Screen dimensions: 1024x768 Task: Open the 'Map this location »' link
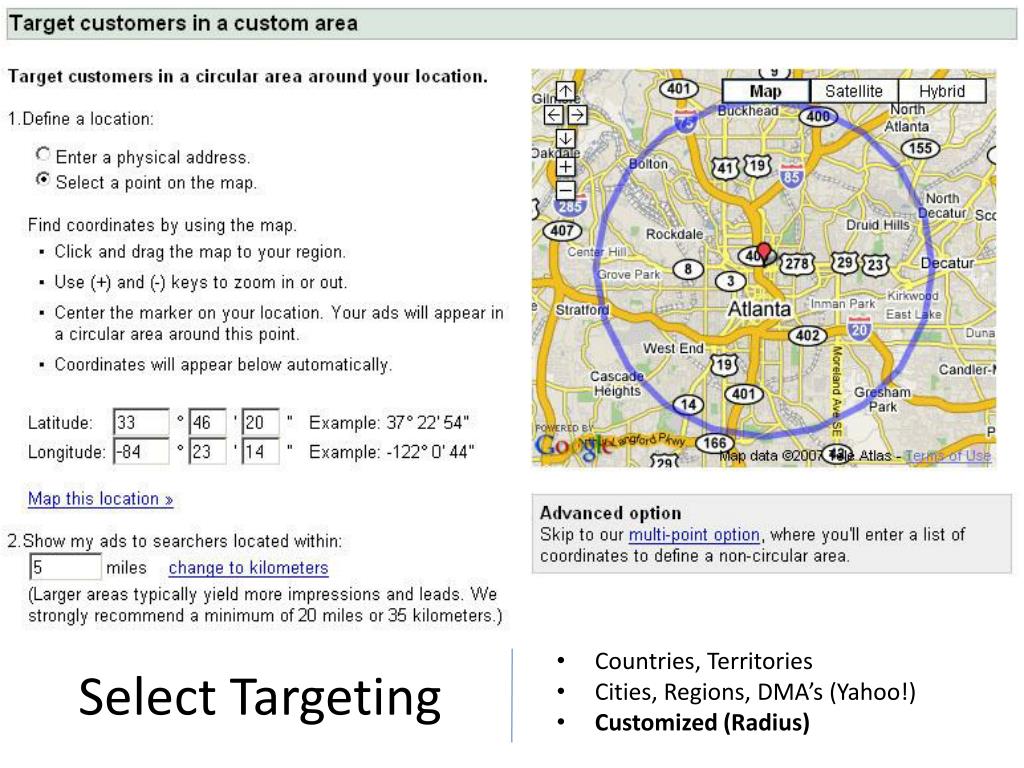[x=101, y=499]
